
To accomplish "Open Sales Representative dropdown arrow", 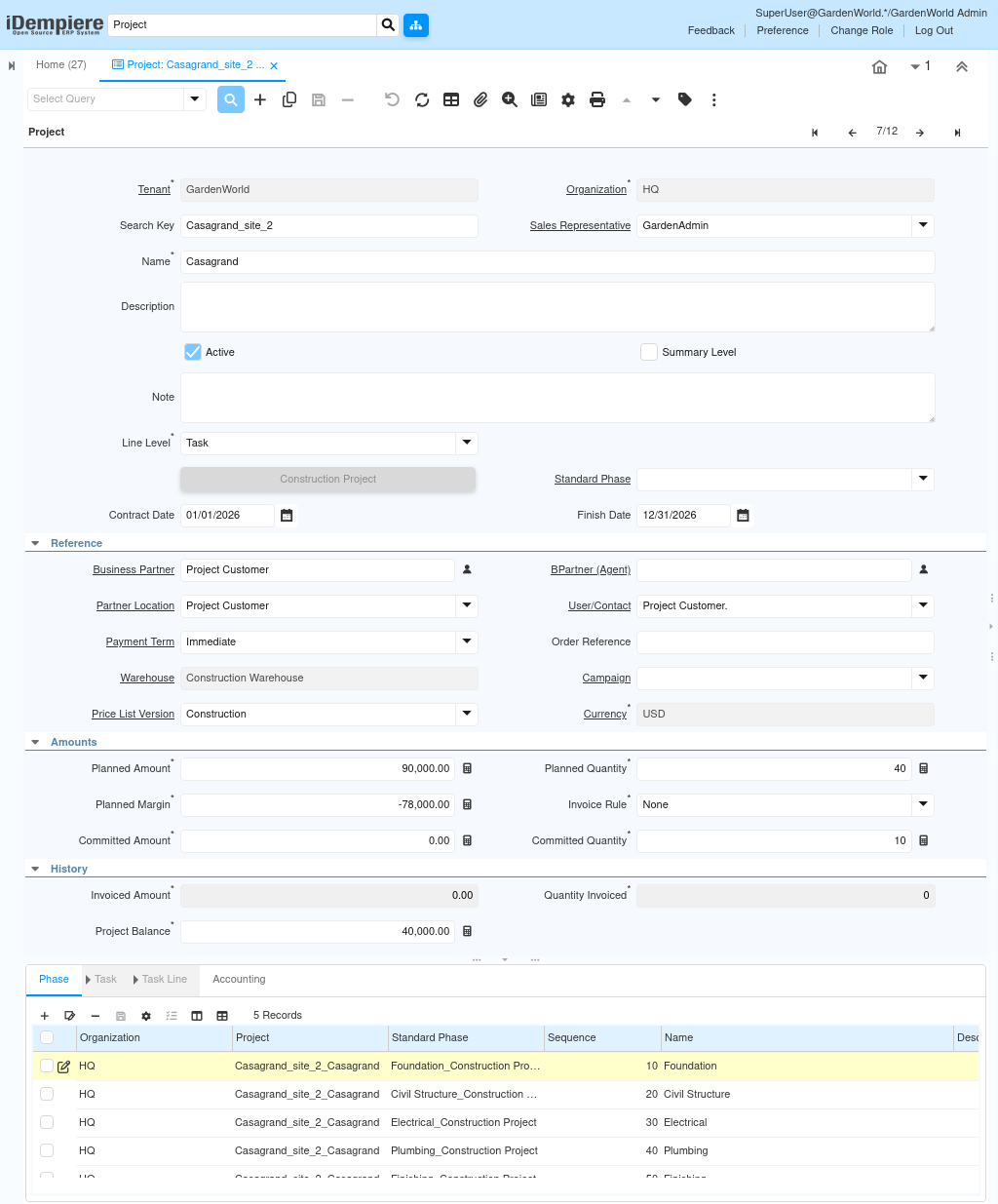I will click(923, 225).
